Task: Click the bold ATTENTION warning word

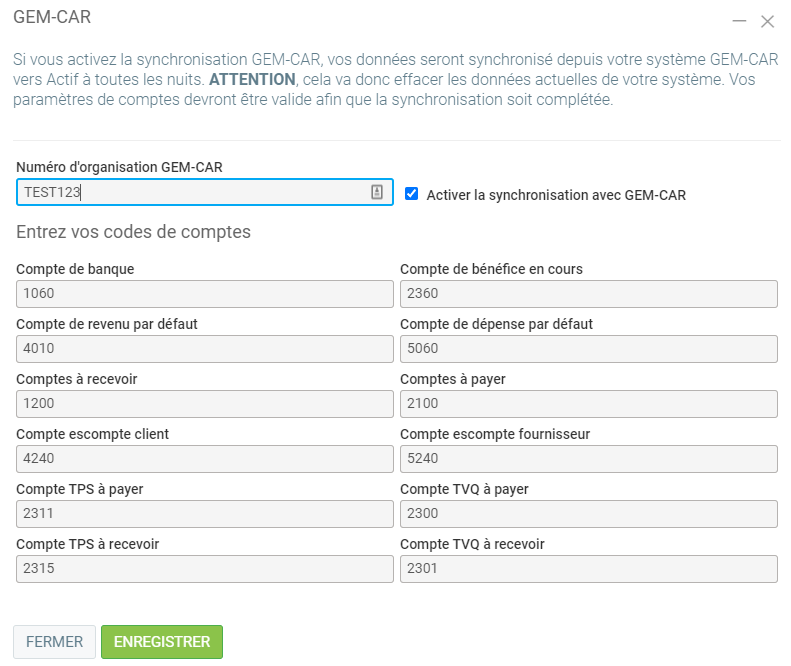Action: (252, 80)
